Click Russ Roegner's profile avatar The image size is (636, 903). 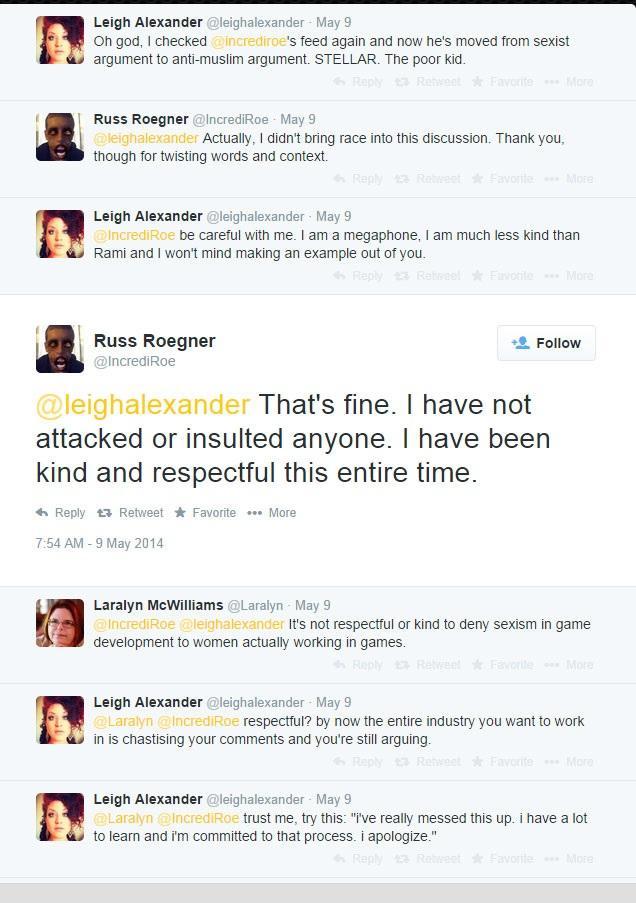coord(60,348)
